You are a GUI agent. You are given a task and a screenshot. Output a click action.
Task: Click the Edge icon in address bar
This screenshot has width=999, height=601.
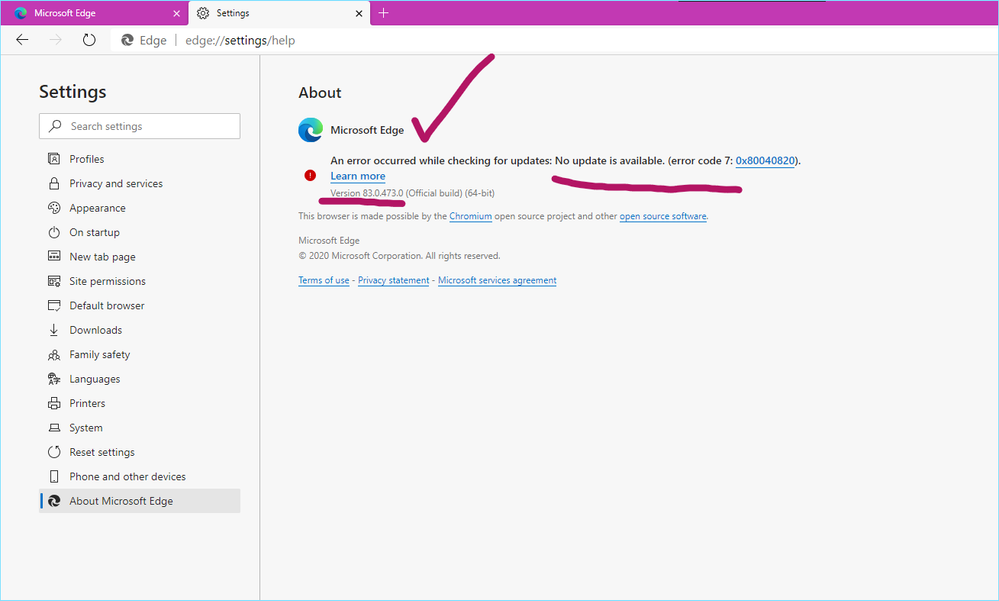(127, 40)
